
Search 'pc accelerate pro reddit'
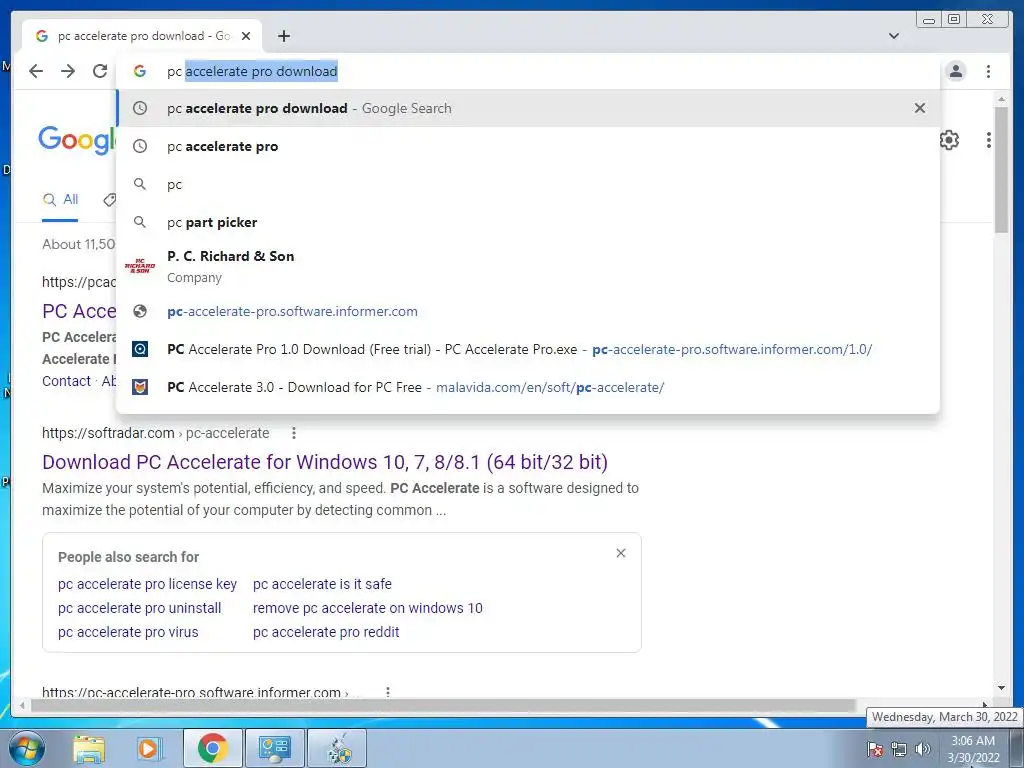pos(326,632)
